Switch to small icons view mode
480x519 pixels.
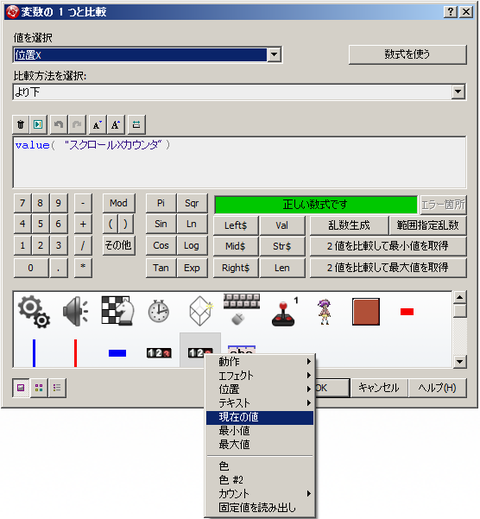click(39, 388)
